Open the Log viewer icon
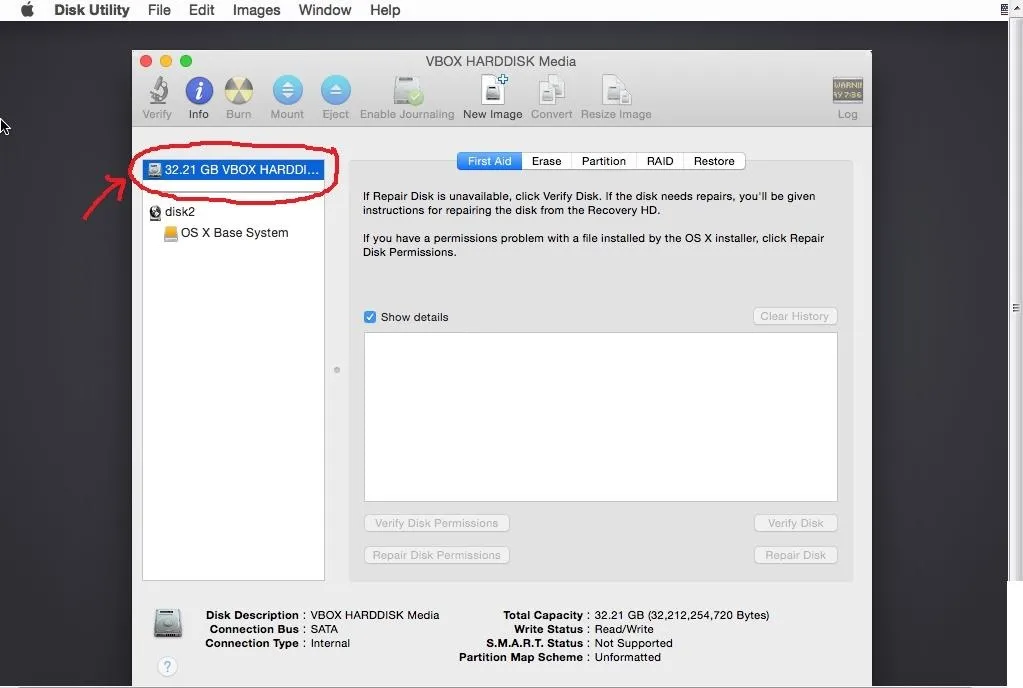The height and width of the screenshot is (688, 1023). click(847, 91)
